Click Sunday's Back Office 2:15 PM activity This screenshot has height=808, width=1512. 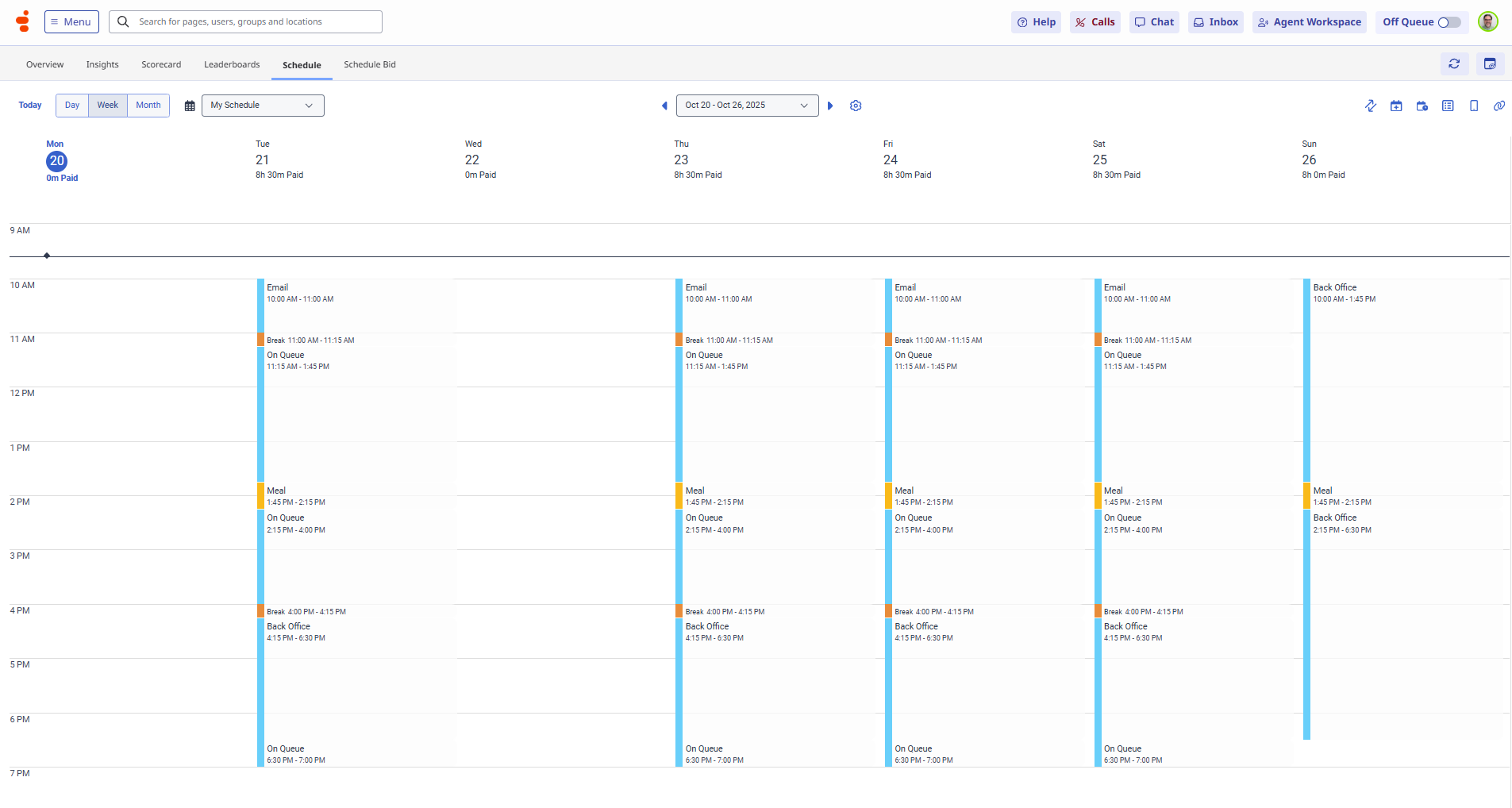tap(1403, 624)
